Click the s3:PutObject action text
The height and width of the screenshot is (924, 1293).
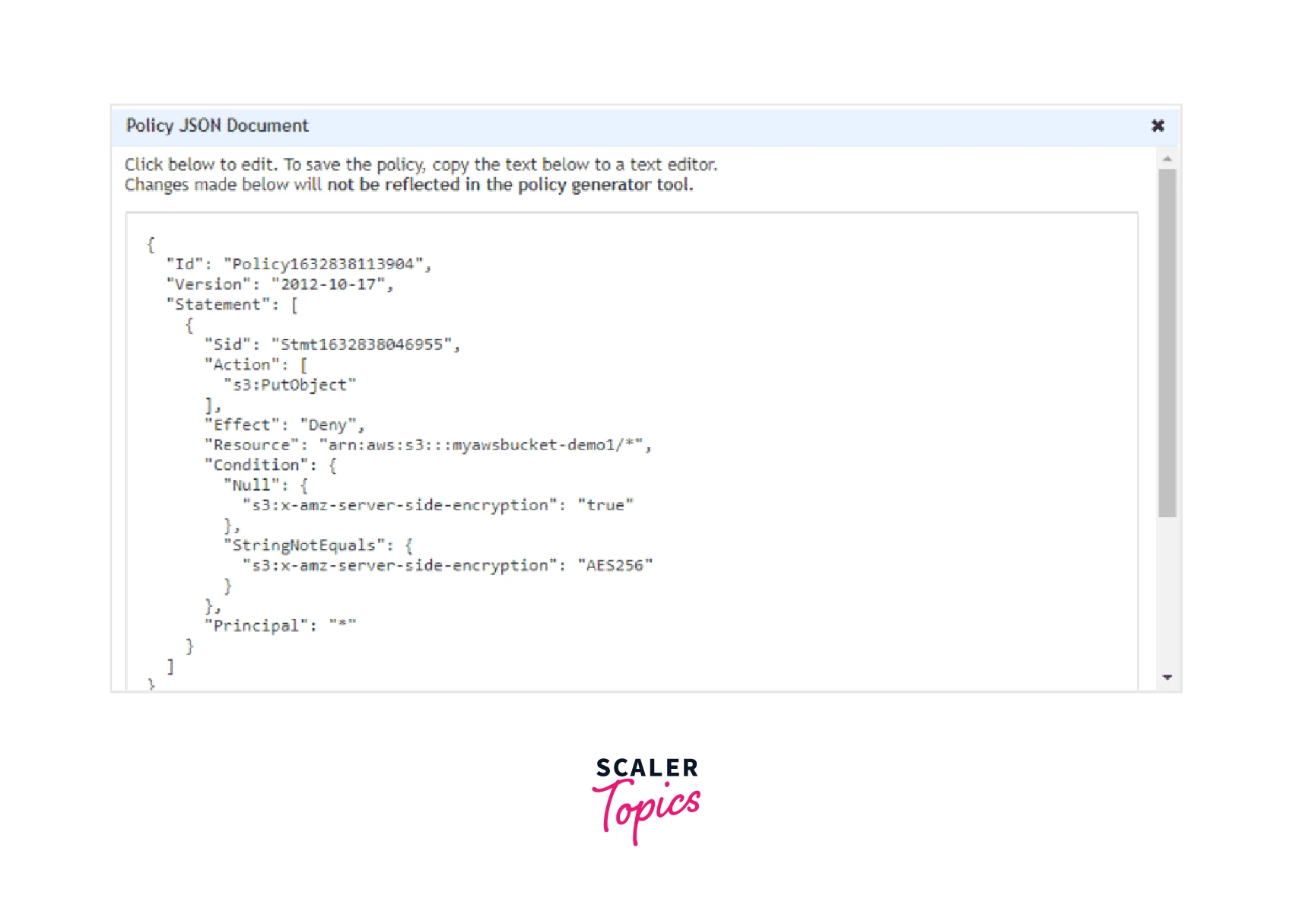tap(289, 385)
